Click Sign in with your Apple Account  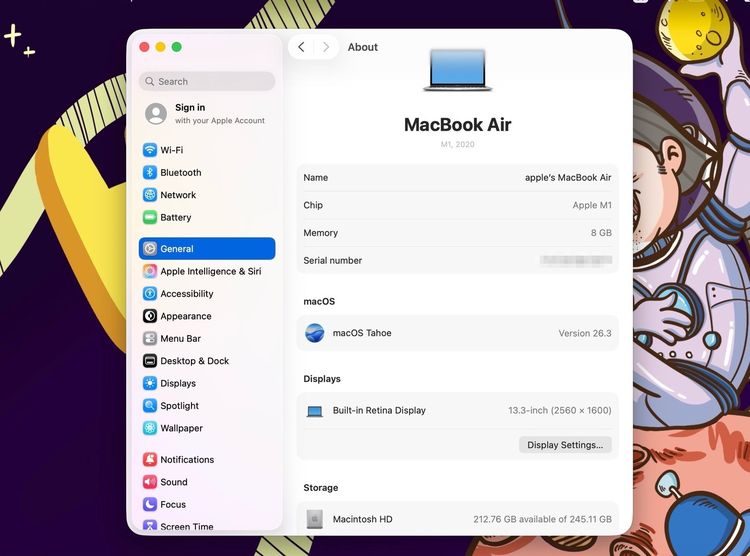[x=207, y=113]
